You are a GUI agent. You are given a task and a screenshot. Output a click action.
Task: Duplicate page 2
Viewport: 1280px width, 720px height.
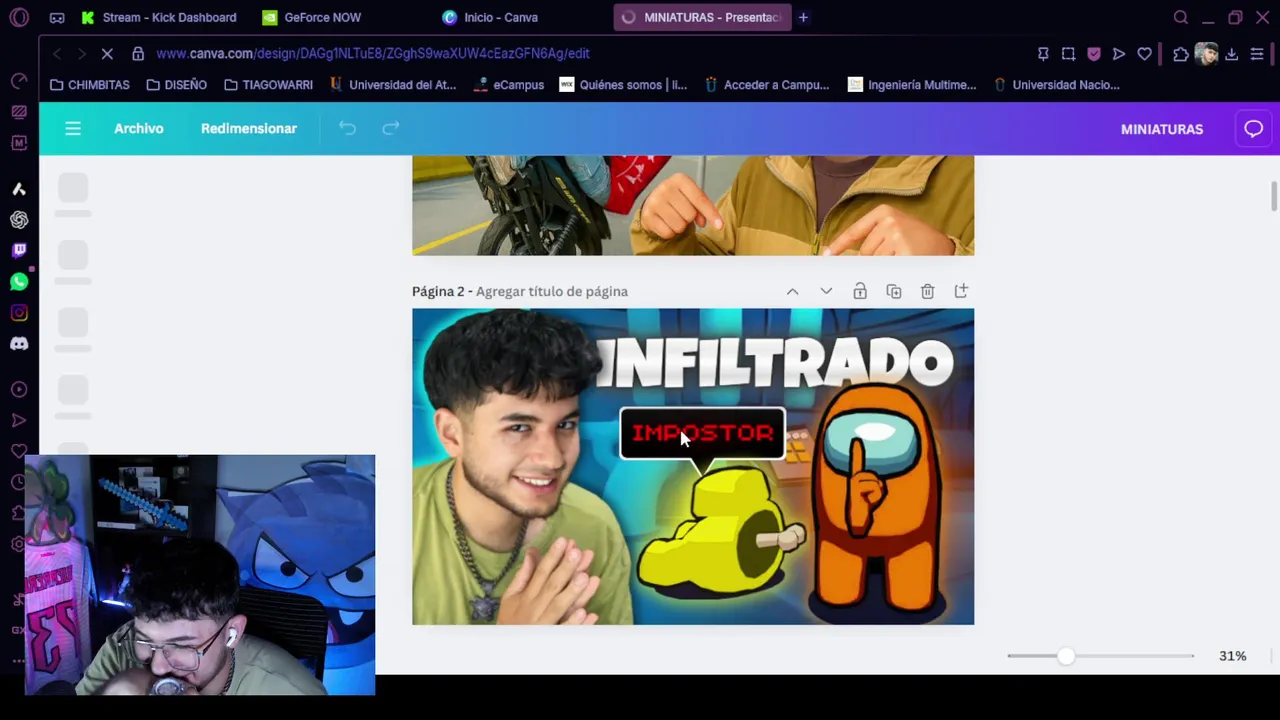point(894,291)
